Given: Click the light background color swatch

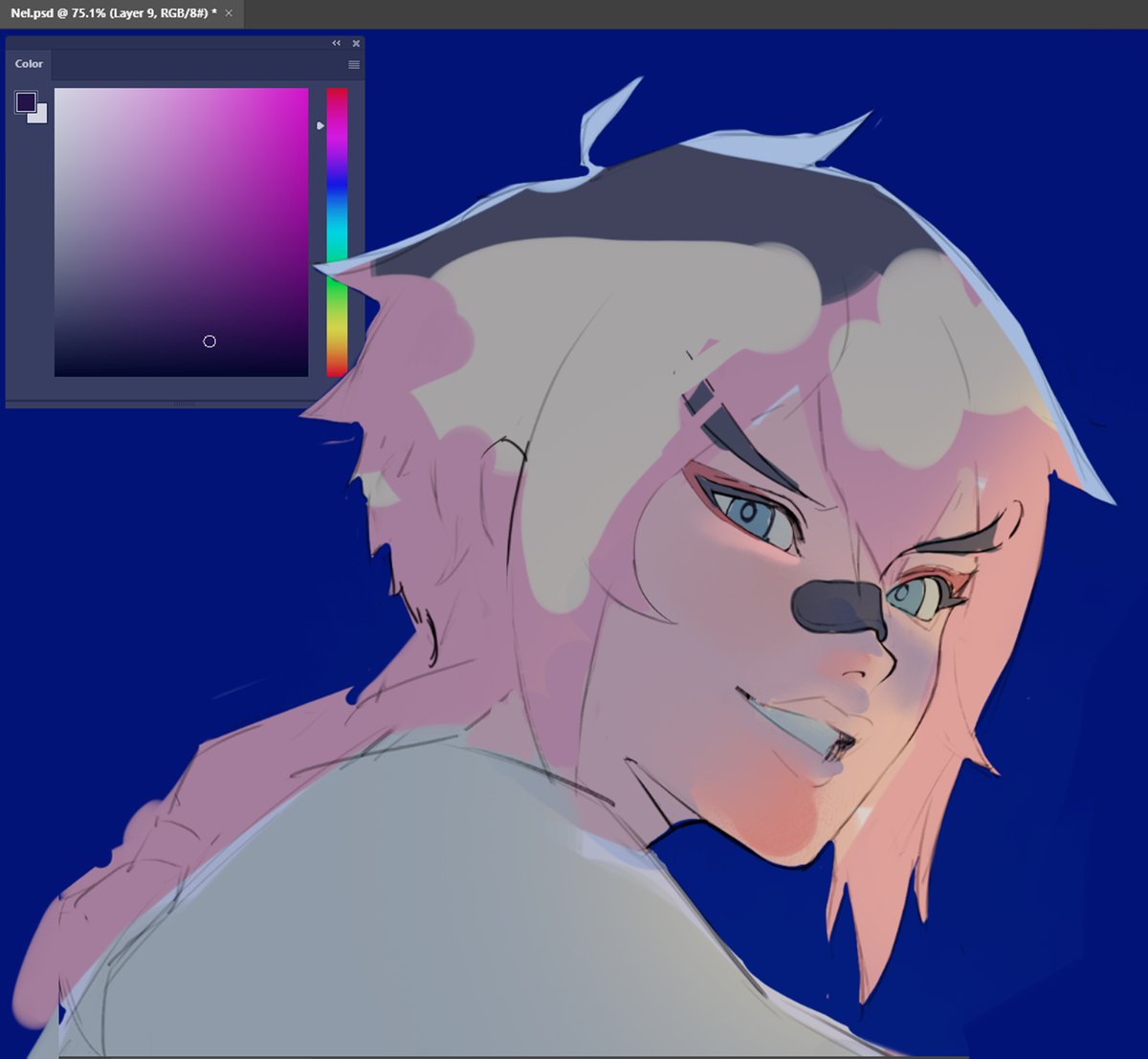Looking at the screenshot, I should coord(41,117).
